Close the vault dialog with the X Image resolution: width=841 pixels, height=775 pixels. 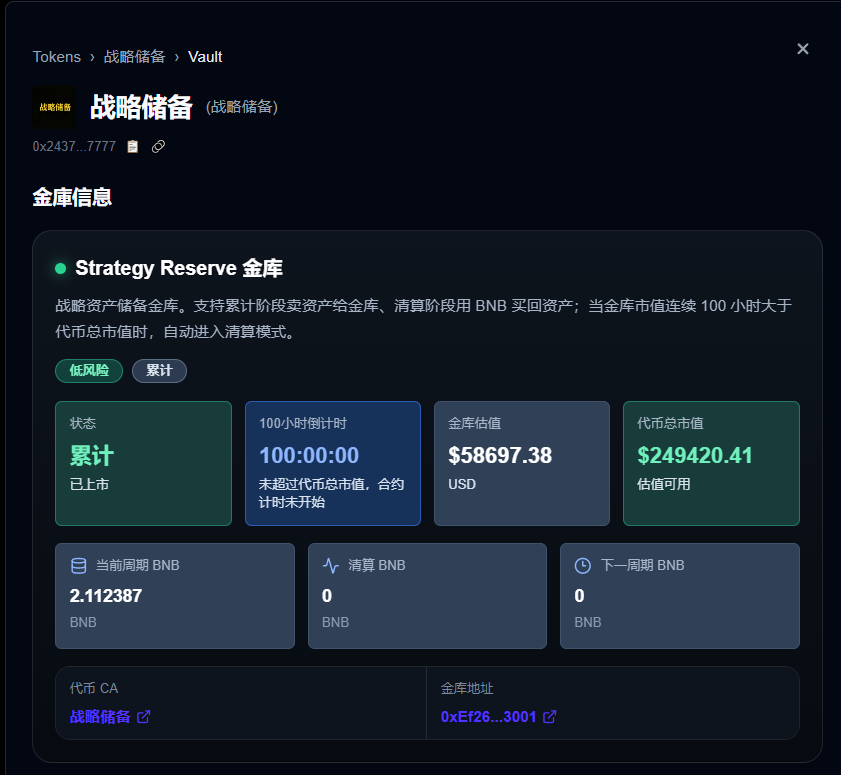[802, 49]
